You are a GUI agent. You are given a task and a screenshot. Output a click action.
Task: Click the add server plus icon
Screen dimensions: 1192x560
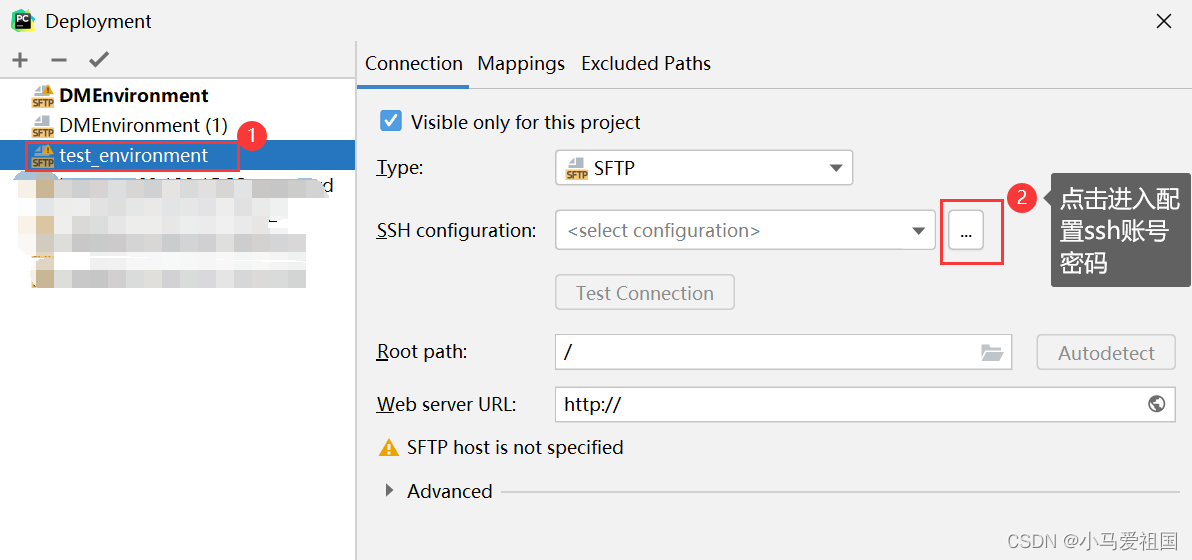click(20, 60)
